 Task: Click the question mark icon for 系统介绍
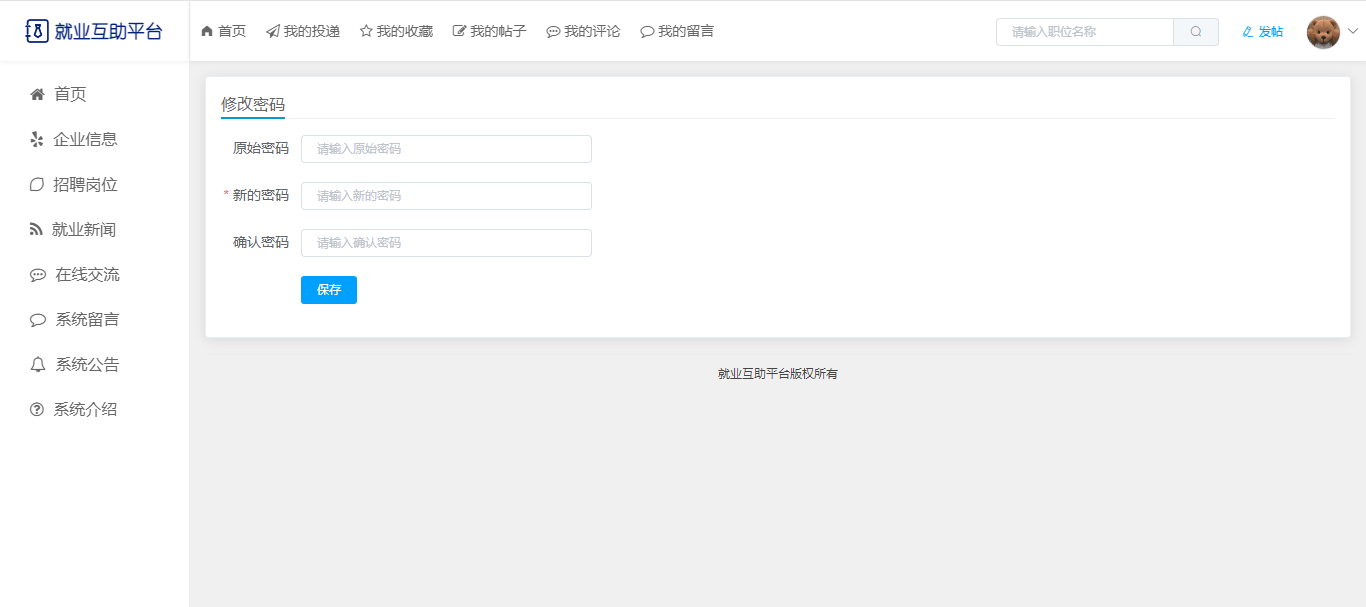(x=37, y=410)
